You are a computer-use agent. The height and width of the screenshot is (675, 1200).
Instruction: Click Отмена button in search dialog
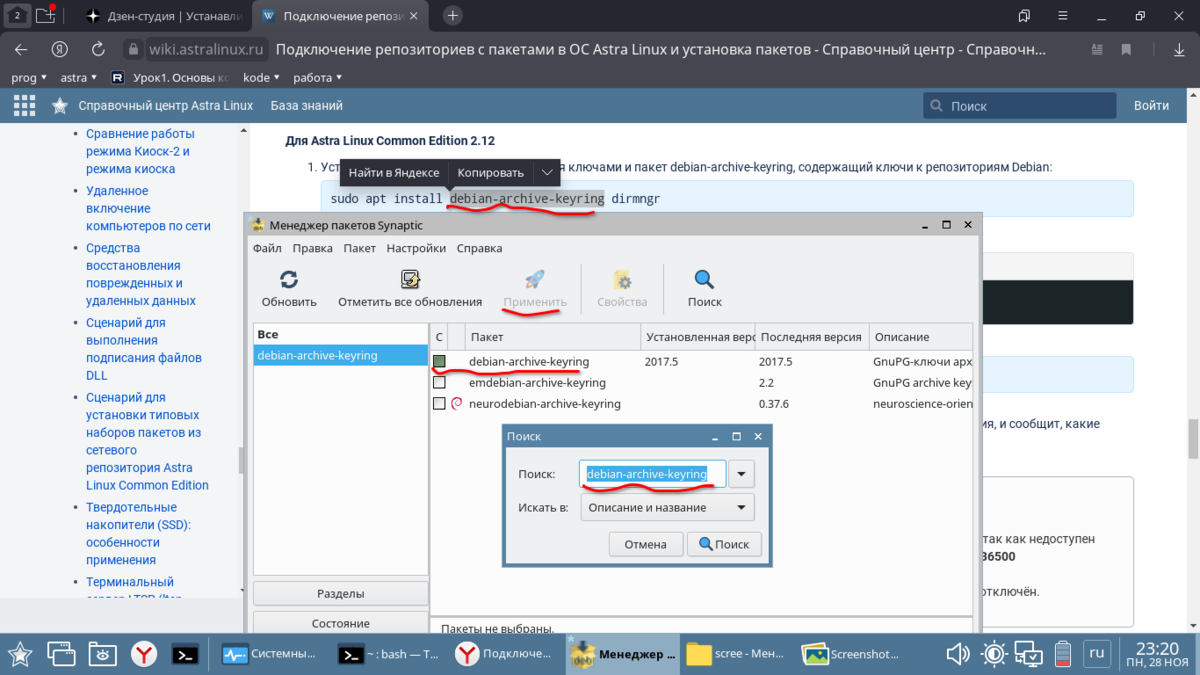(645, 544)
